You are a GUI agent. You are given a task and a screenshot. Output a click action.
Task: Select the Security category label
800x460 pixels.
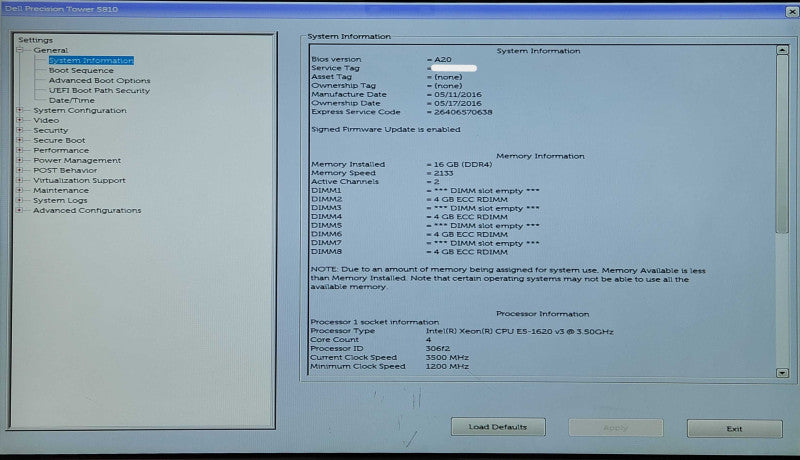[51, 130]
